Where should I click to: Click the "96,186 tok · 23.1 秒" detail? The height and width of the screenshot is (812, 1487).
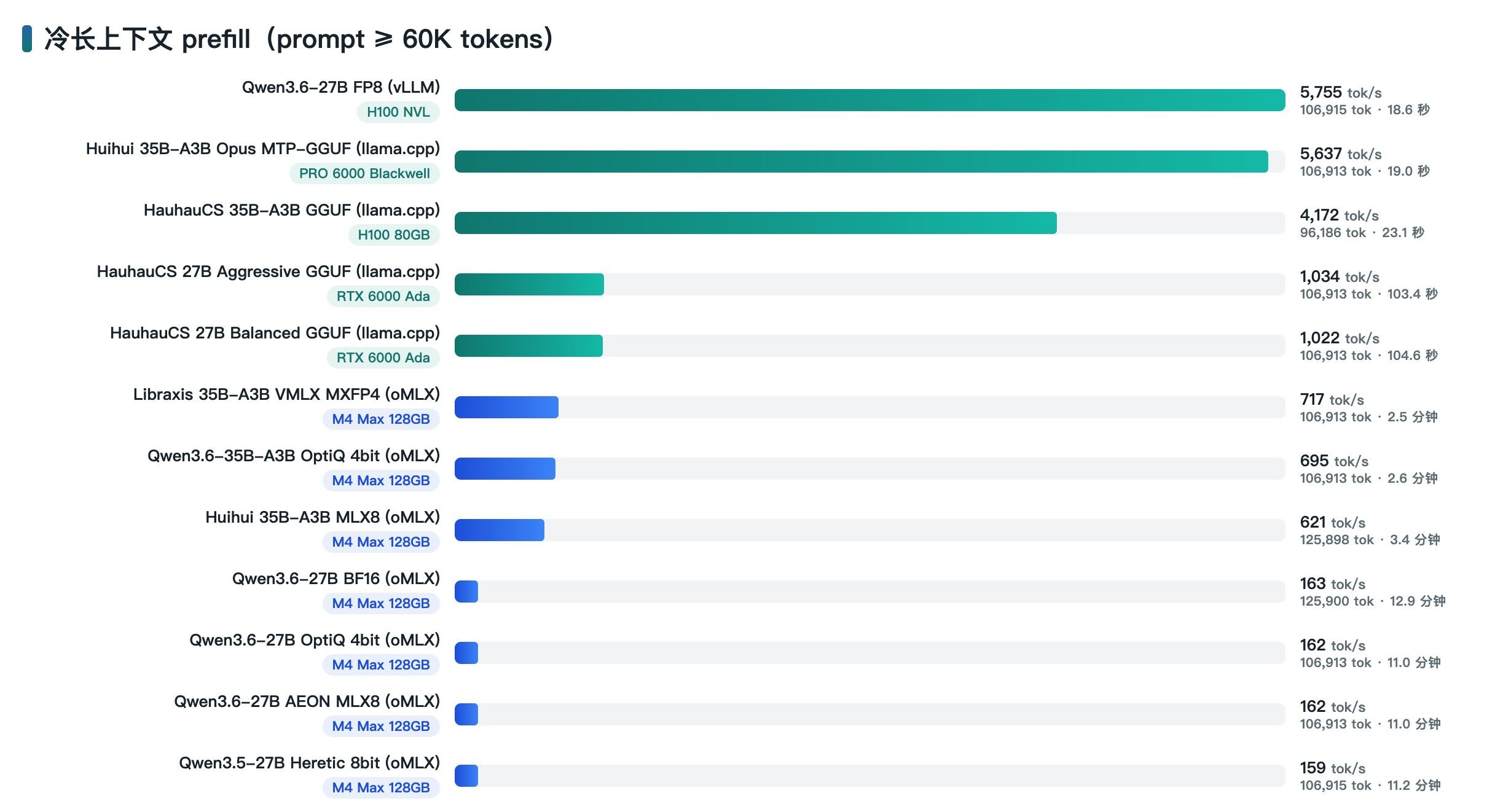click(1362, 233)
